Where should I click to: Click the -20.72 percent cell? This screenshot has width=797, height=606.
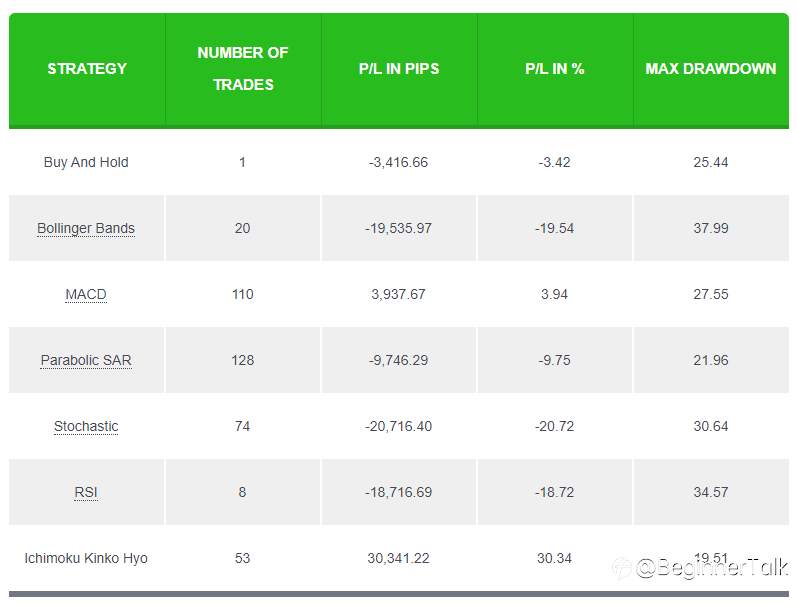click(x=555, y=426)
